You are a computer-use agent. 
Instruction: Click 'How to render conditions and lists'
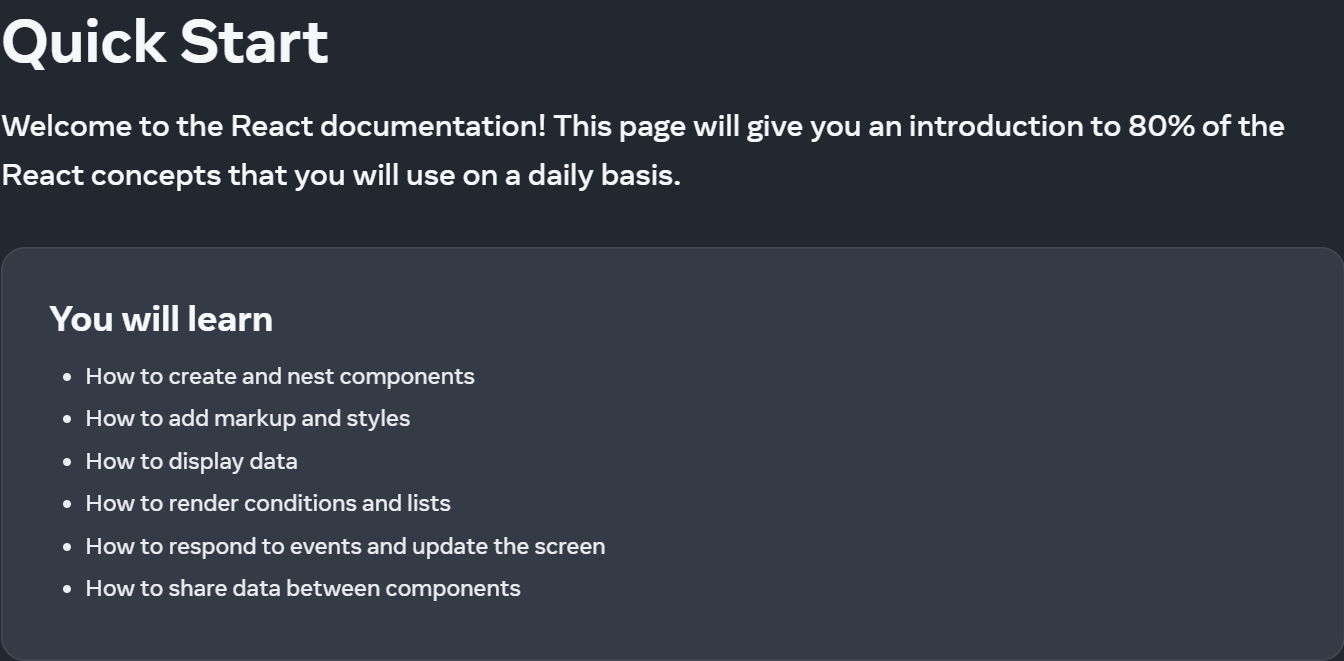[268, 503]
